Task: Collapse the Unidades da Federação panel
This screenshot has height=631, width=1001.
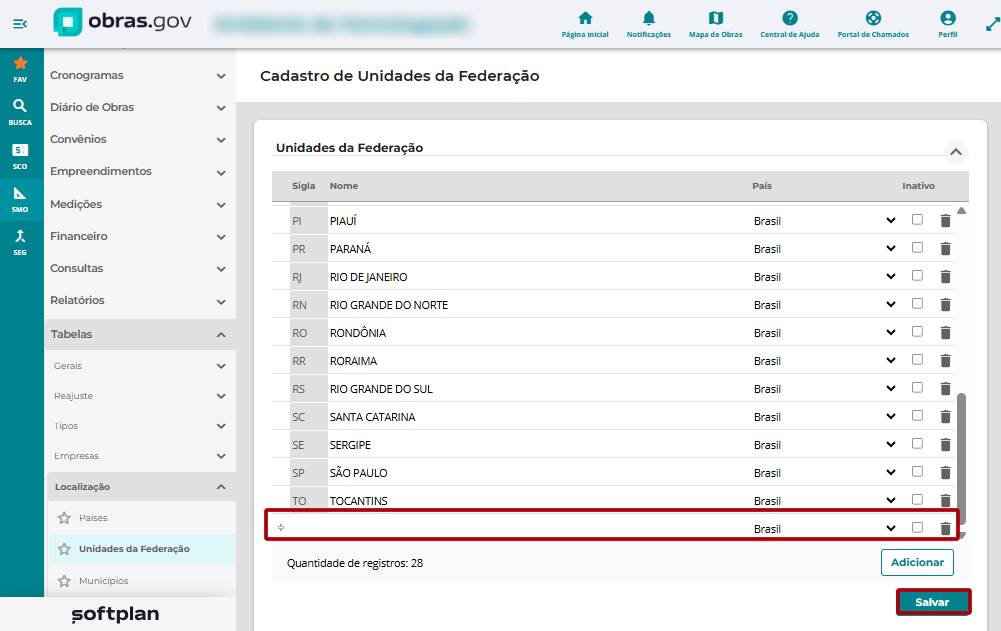Action: tap(956, 152)
